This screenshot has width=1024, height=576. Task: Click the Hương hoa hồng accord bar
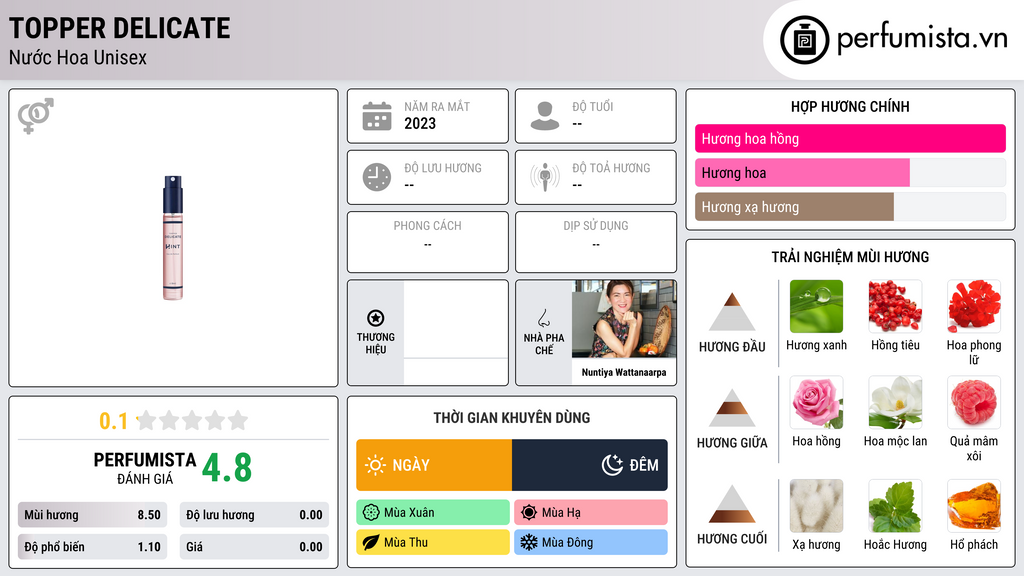[x=850, y=138]
